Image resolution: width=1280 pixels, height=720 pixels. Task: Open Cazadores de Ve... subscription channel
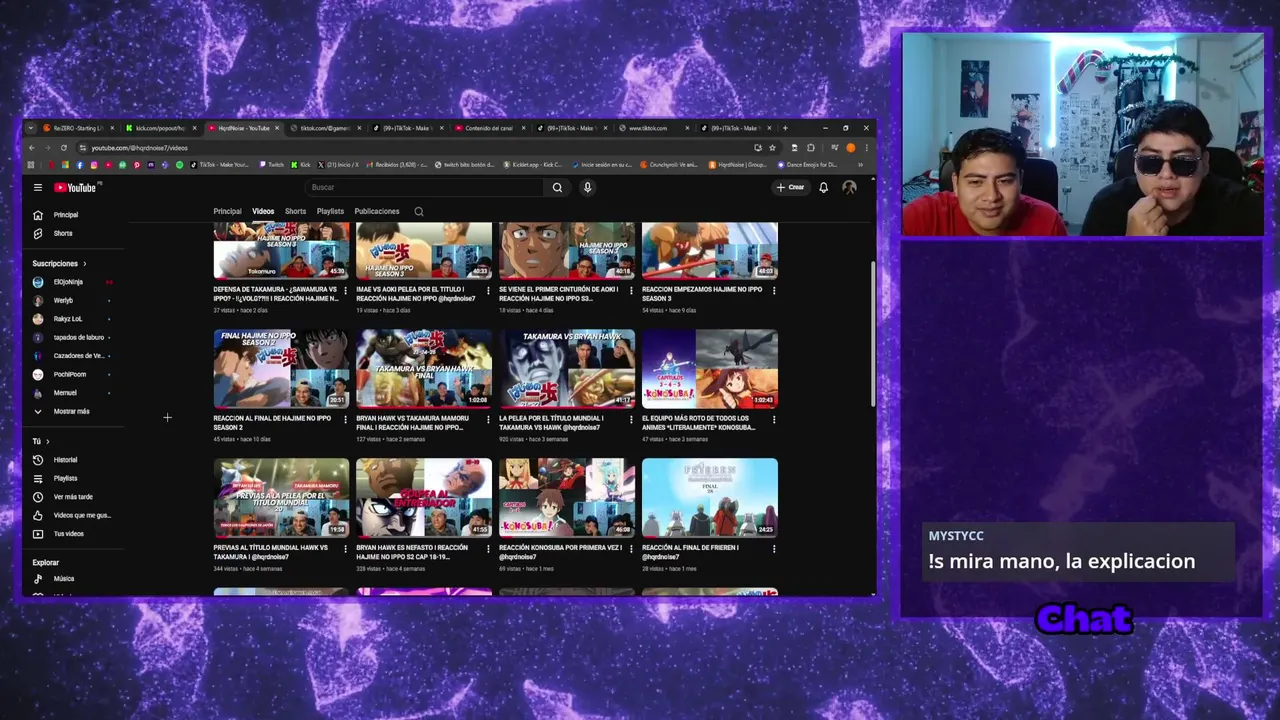point(75,356)
